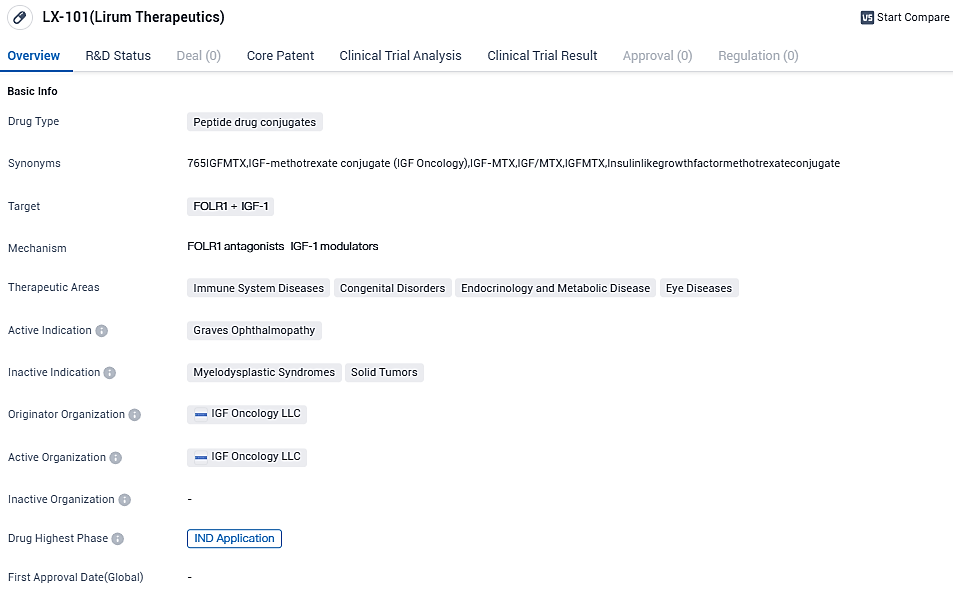The height and width of the screenshot is (589, 953).
Task: Open the Clinical Trial Analysis tab
Action: pos(400,56)
